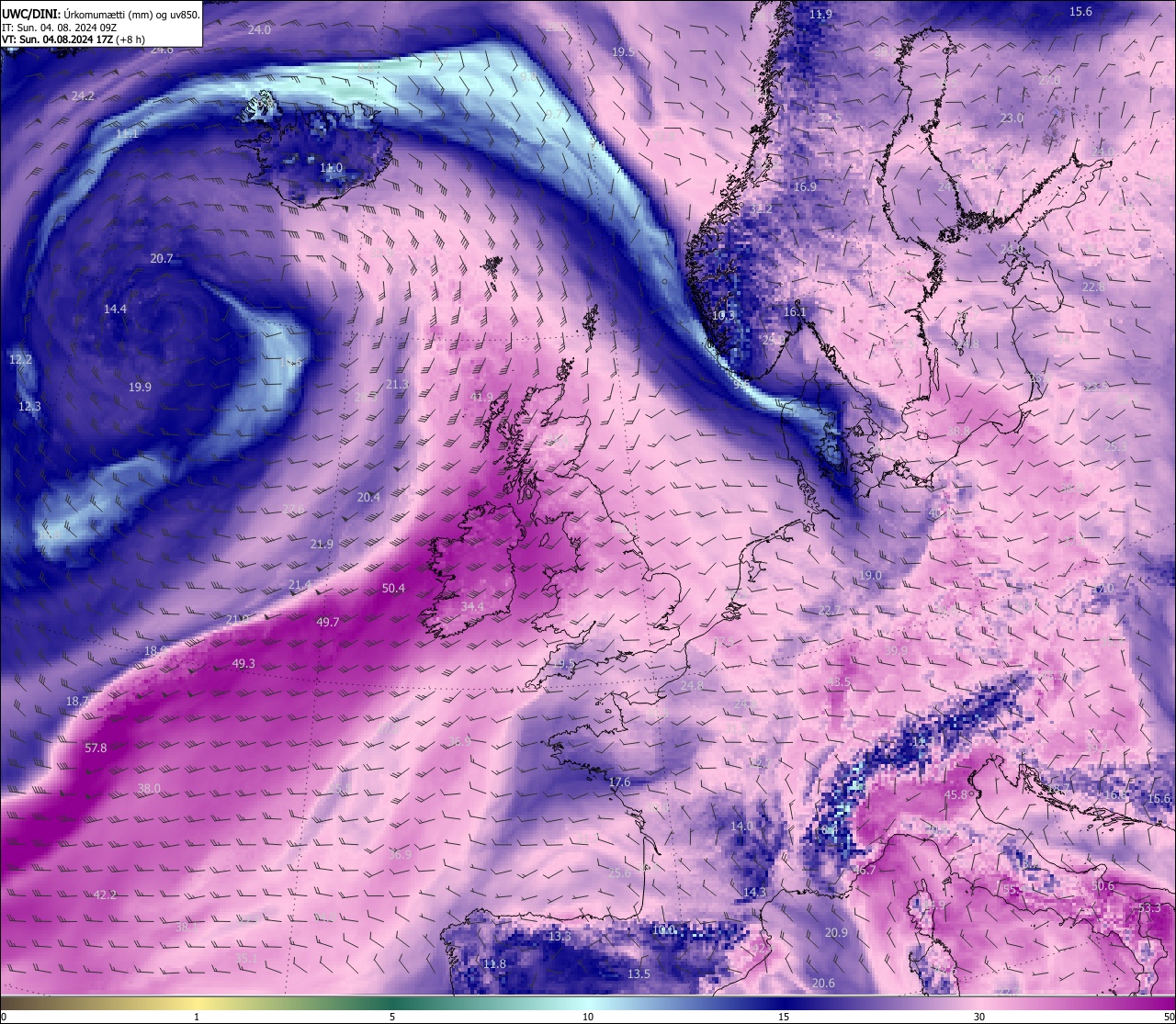Click the 20.4 map value
1176x1024 pixels.
click(x=368, y=498)
